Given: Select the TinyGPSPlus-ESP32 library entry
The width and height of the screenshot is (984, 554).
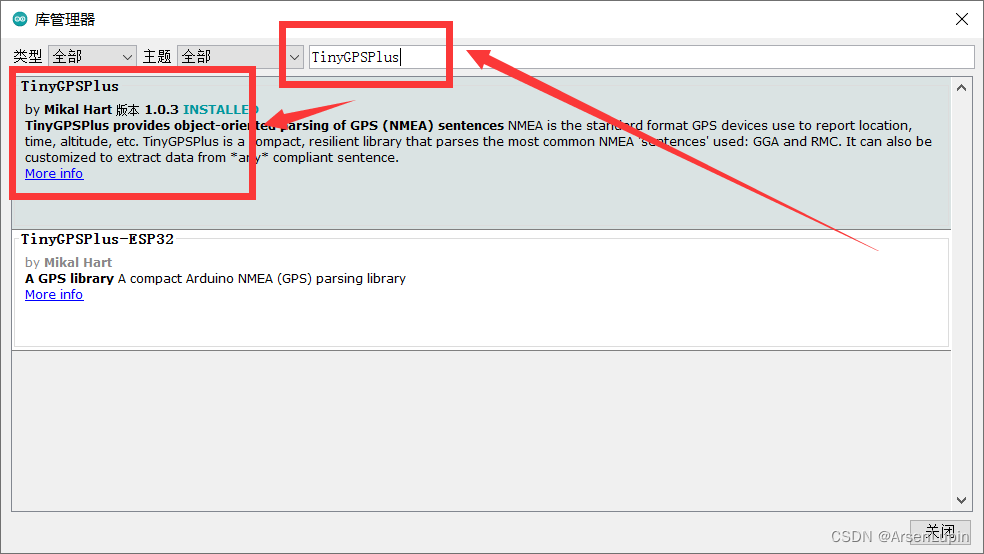Looking at the screenshot, I should point(481,289).
